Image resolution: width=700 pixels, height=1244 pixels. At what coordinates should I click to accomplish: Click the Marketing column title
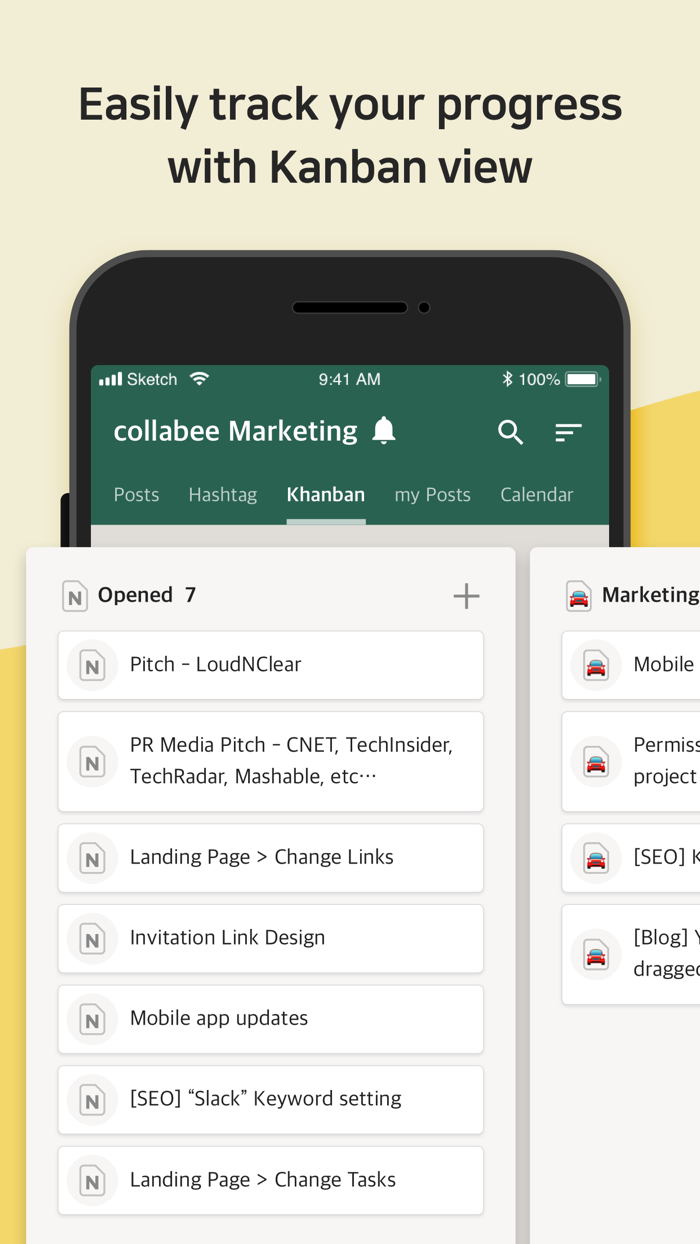point(650,595)
